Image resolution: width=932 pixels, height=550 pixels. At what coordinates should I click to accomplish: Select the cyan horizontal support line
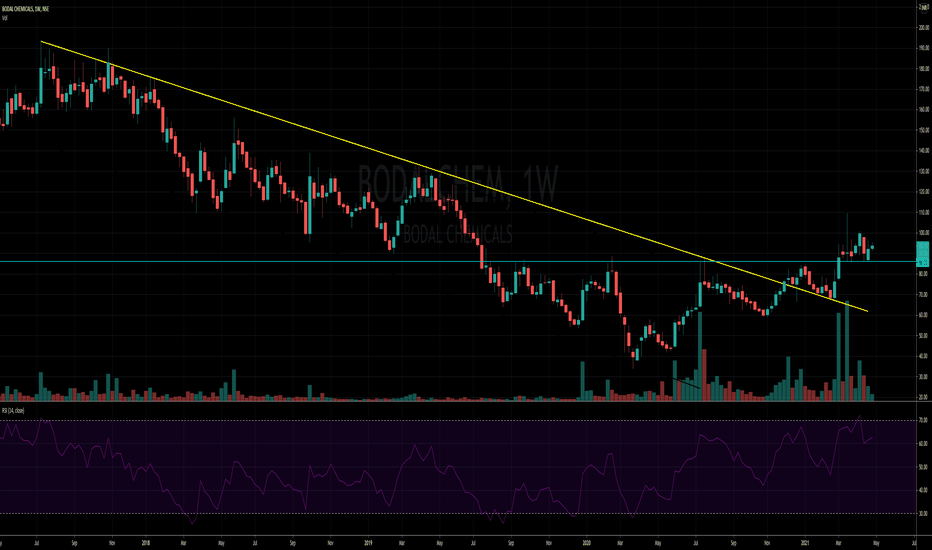458,262
